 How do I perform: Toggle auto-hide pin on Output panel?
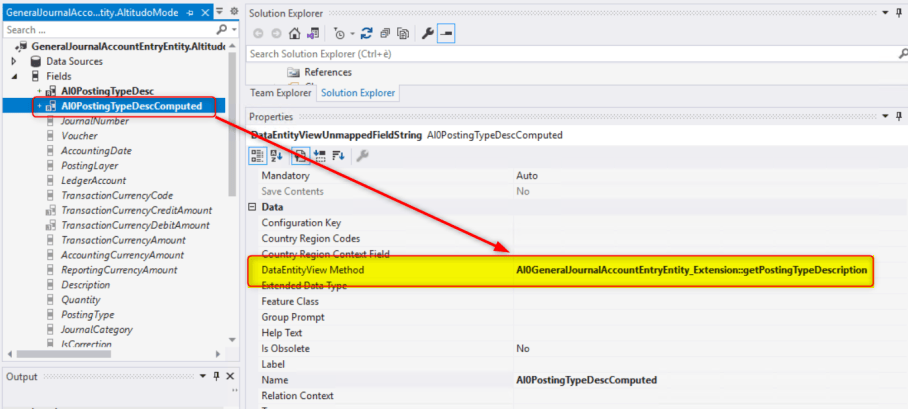pyautogui.click(x=217, y=377)
